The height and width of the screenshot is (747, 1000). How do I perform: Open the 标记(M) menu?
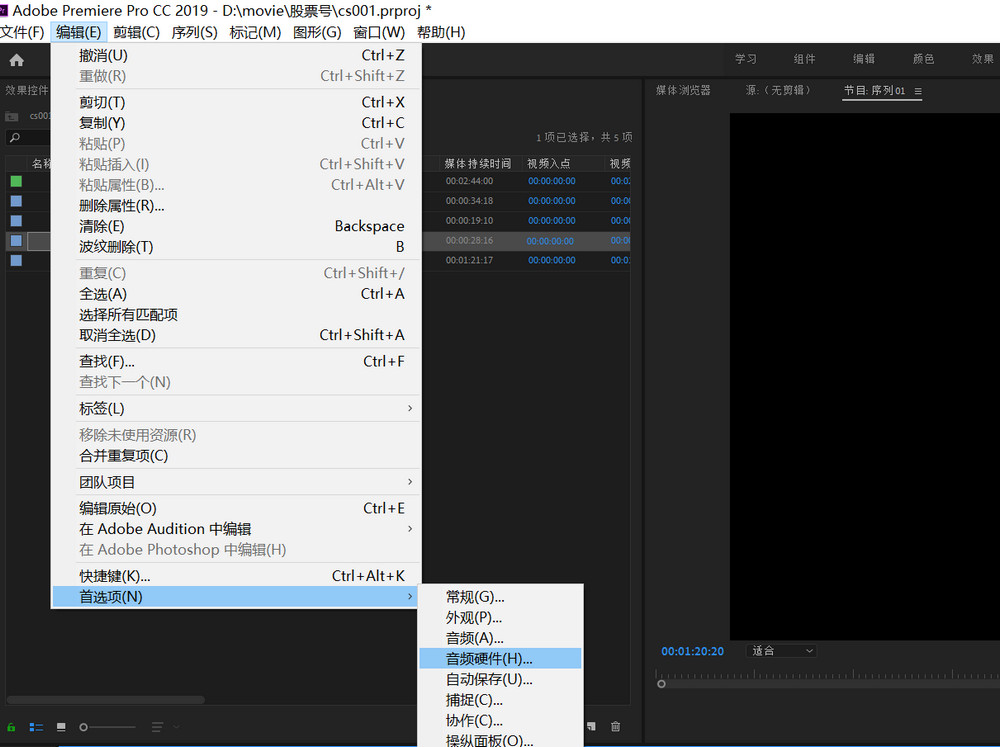(x=255, y=32)
